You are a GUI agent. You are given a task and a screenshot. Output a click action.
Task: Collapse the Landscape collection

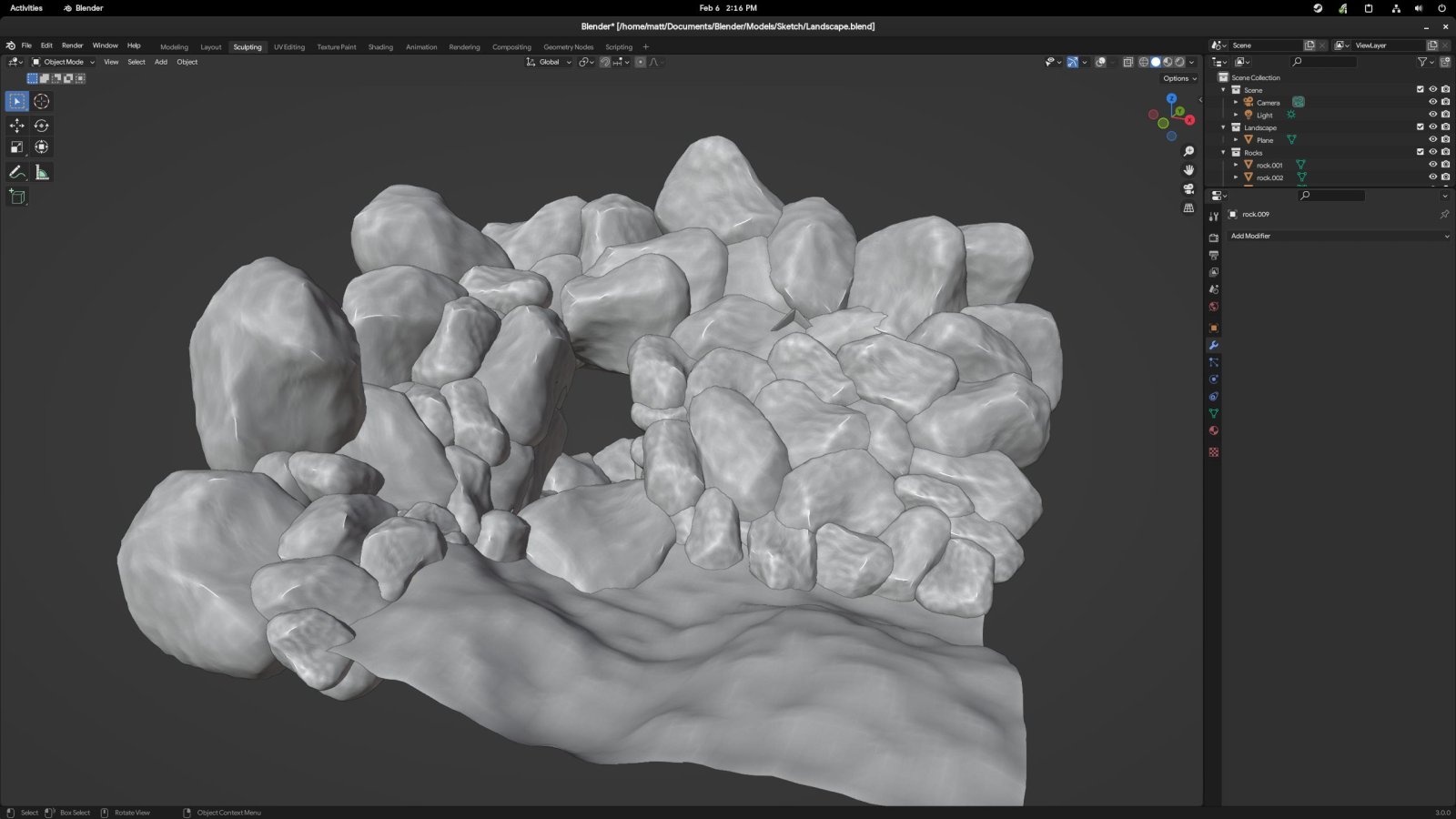click(1224, 127)
